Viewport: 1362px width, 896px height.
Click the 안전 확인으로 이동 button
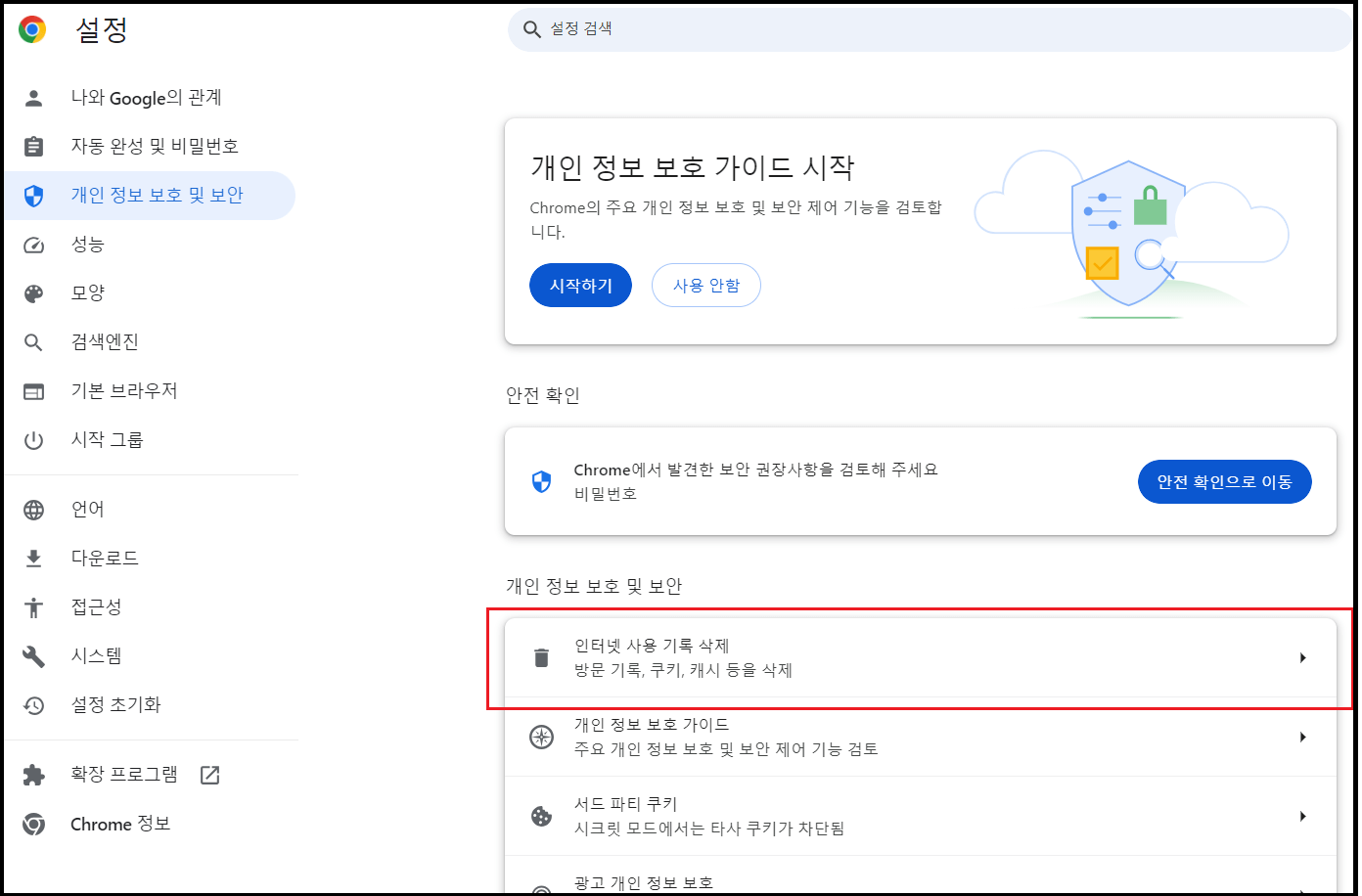(x=1224, y=481)
